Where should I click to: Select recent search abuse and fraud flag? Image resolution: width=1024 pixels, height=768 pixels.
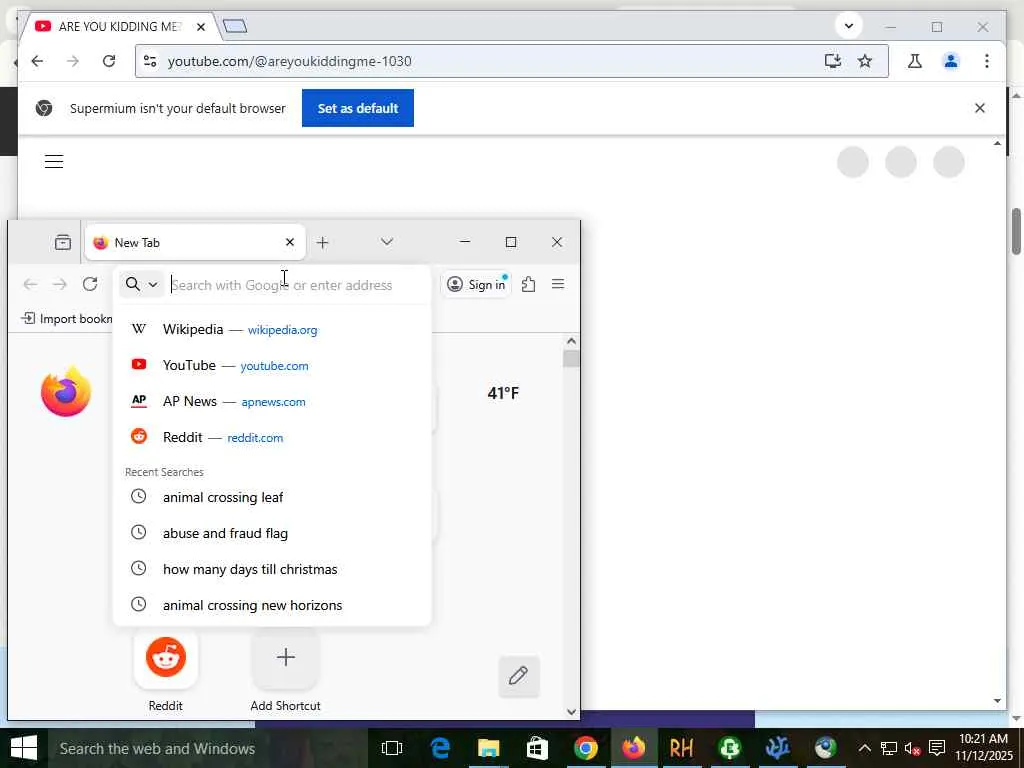click(272, 533)
